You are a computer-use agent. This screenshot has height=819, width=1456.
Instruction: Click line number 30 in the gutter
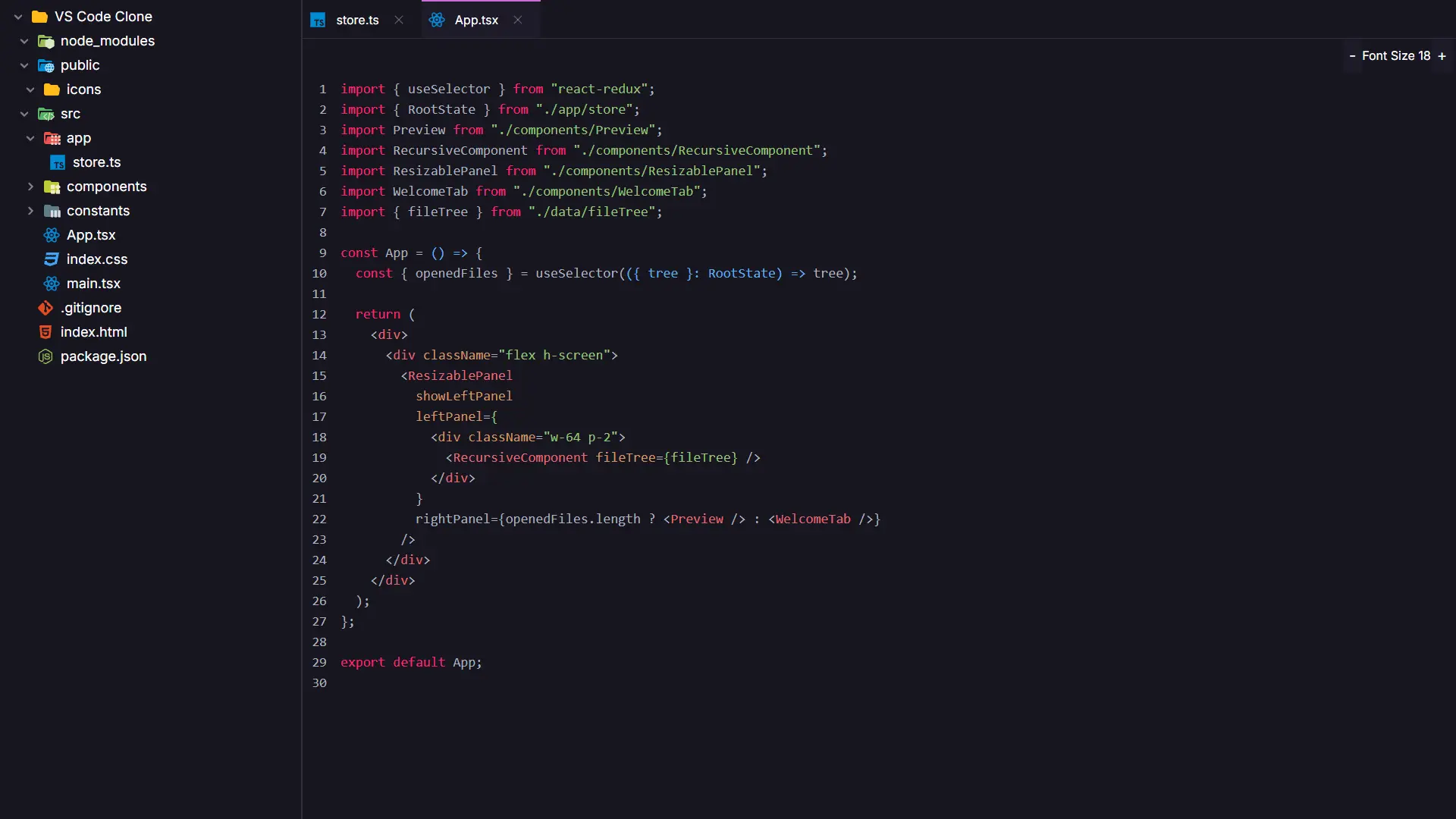[319, 683]
